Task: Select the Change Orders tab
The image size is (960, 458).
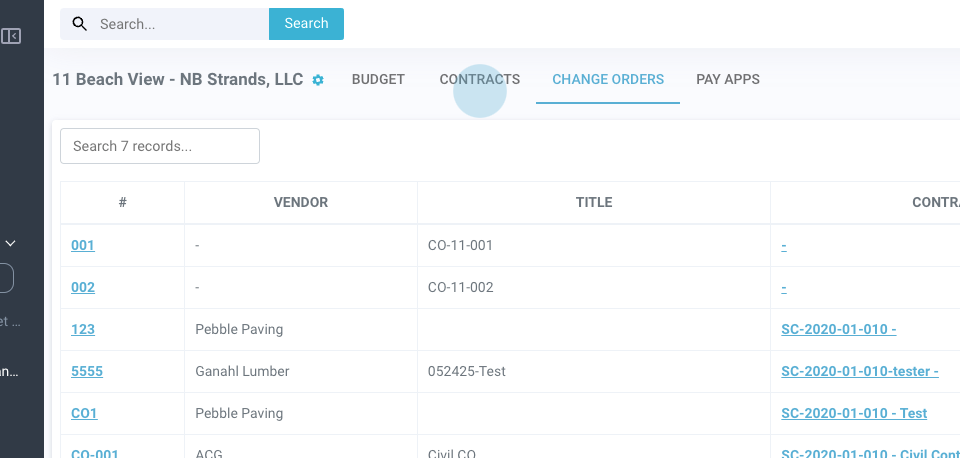Action: 608,80
